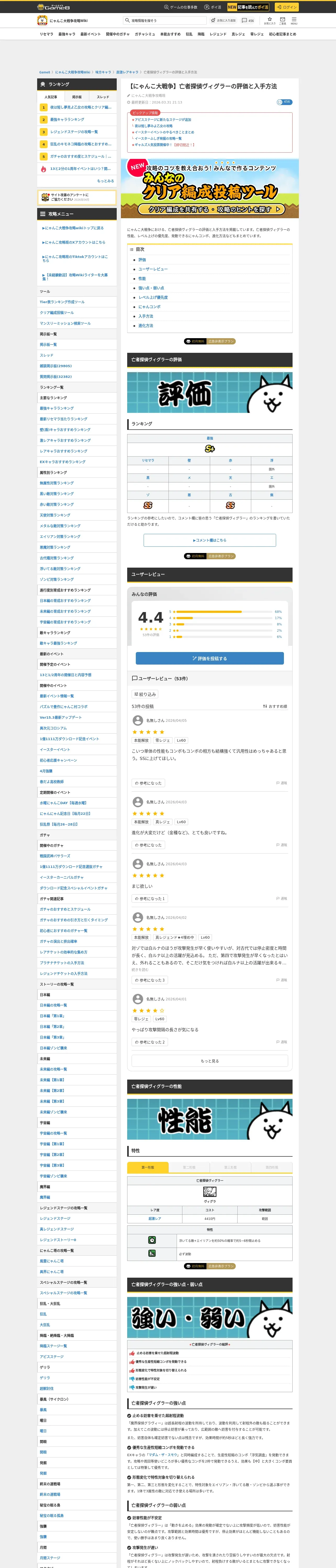
Task: Toggle 参考になった 2 on fifth review
Action: pos(150,1042)
